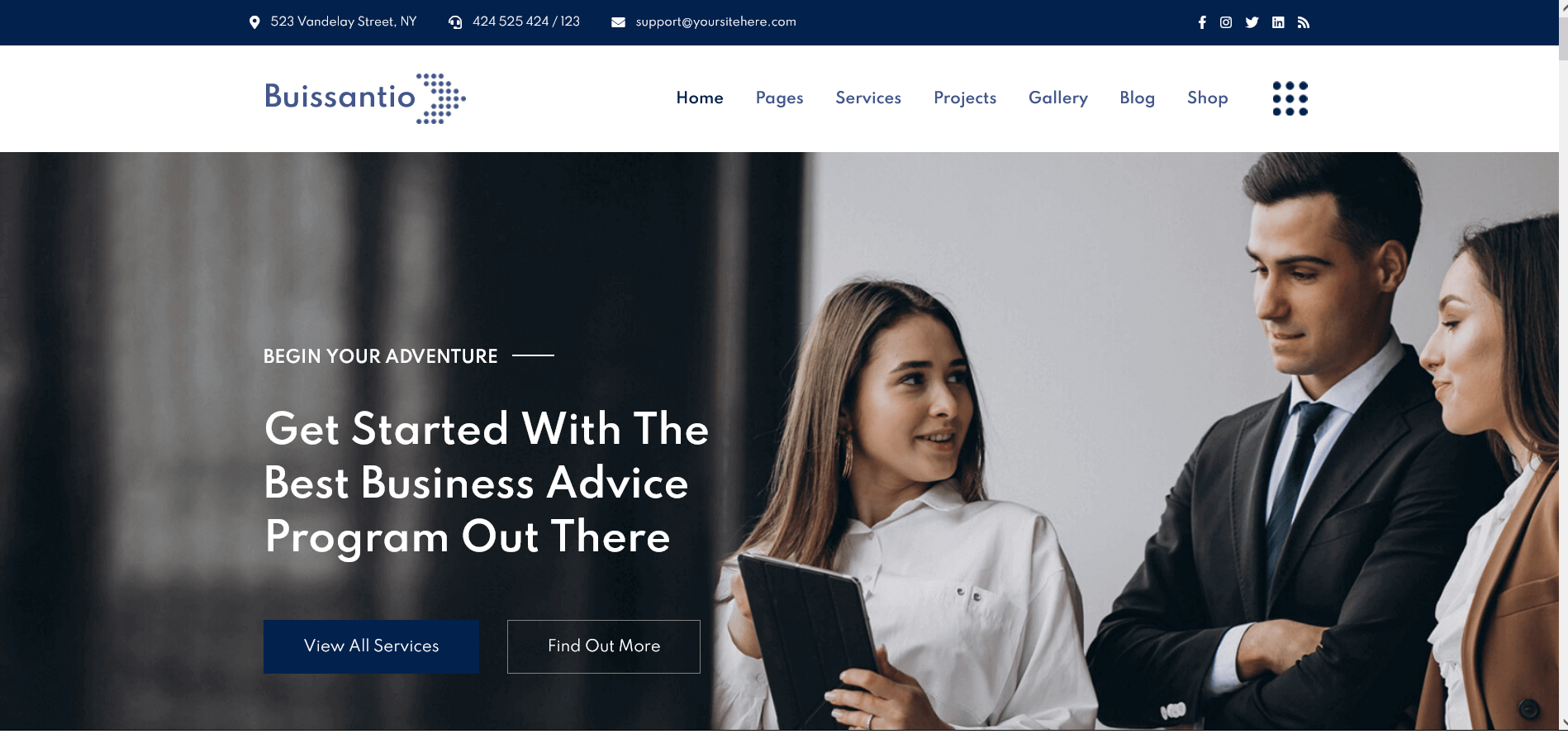The image size is (1568, 734).
Task: Open the Pages menu
Action: 779,98
